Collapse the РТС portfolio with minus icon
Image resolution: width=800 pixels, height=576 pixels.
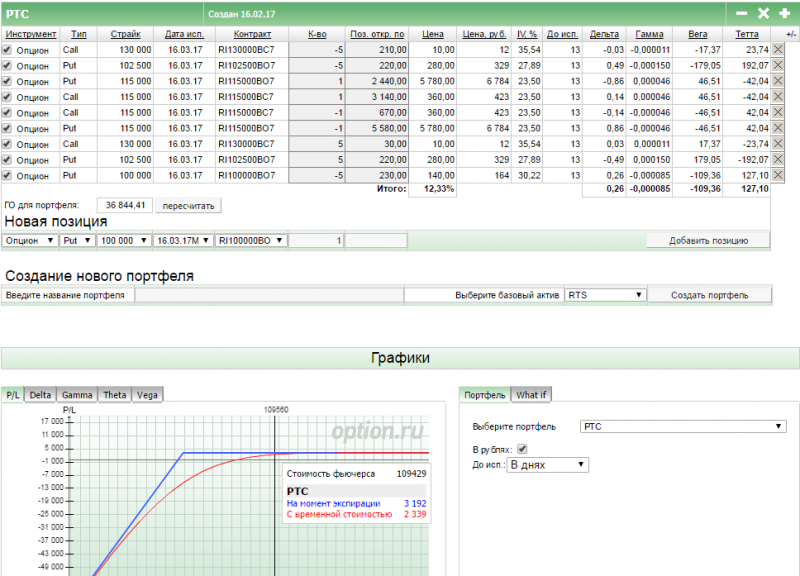(741, 14)
